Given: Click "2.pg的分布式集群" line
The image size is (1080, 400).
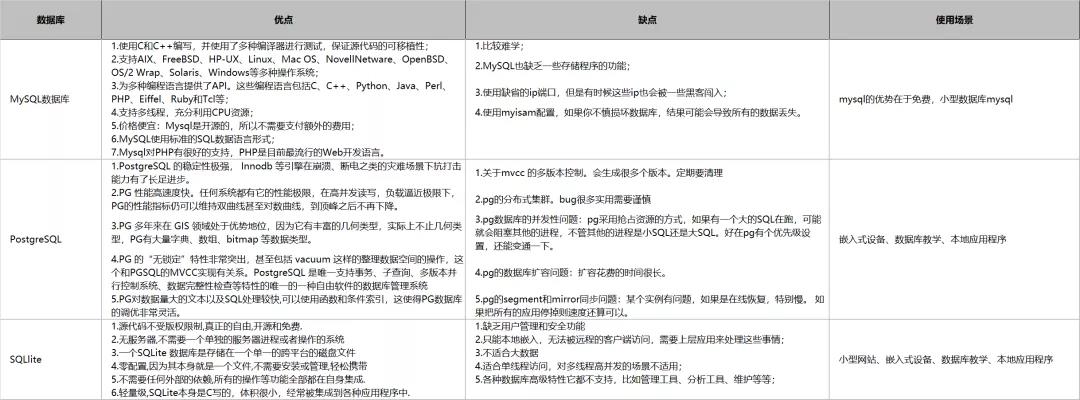Looking at the screenshot, I should [563, 200].
